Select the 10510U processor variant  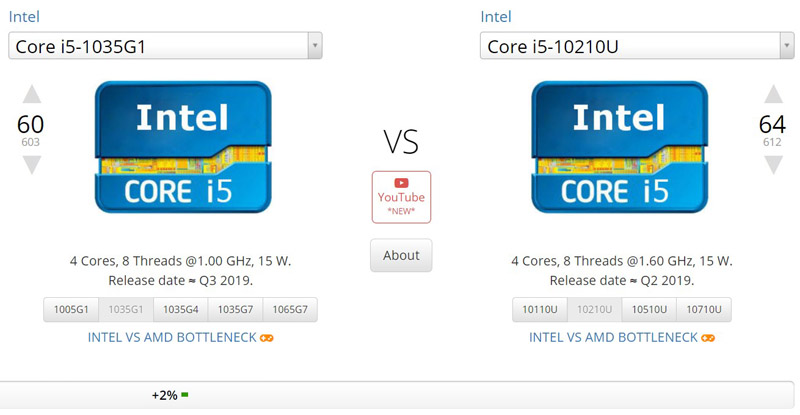tap(649, 309)
